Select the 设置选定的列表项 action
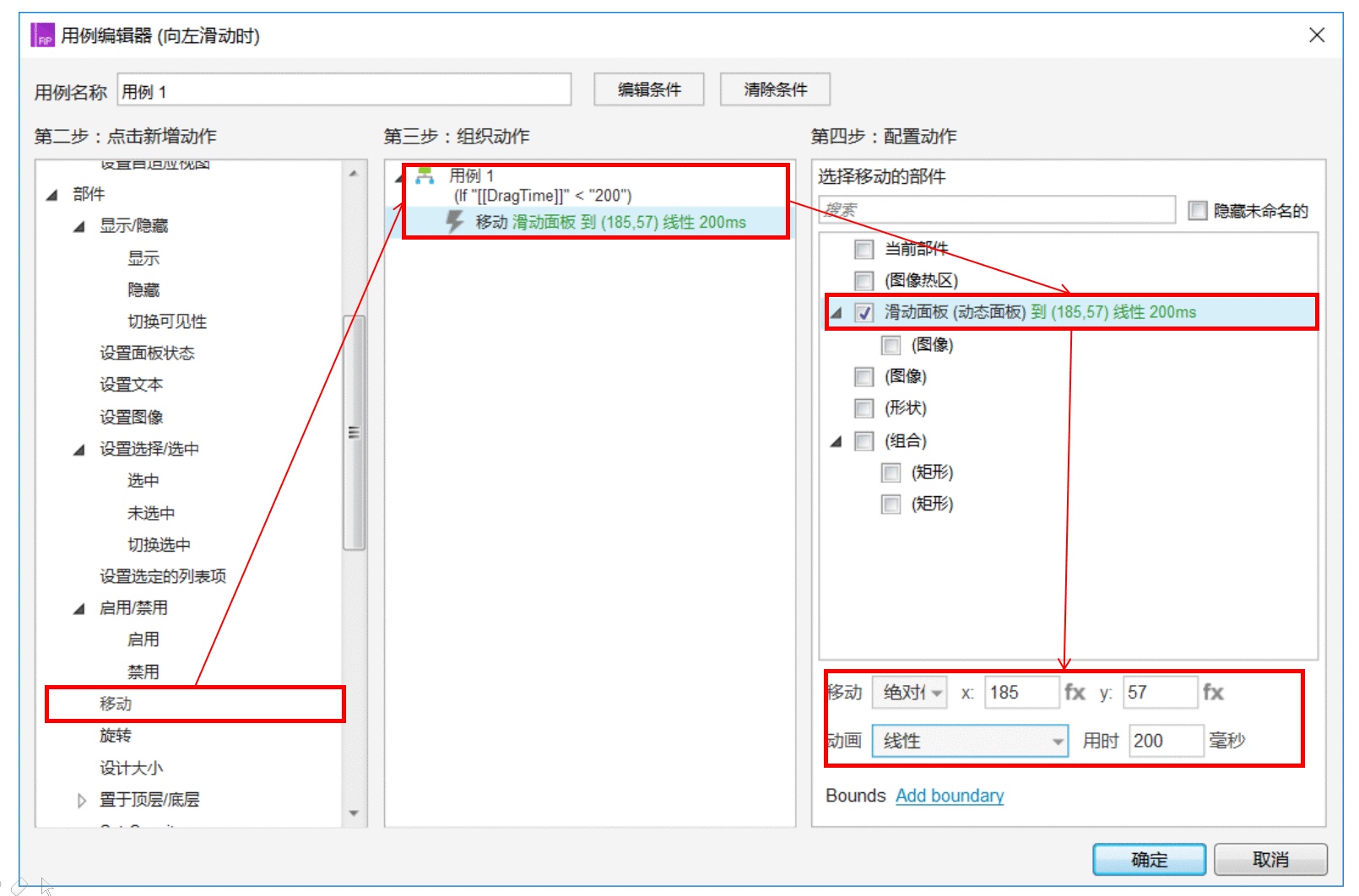 point(163,576)
